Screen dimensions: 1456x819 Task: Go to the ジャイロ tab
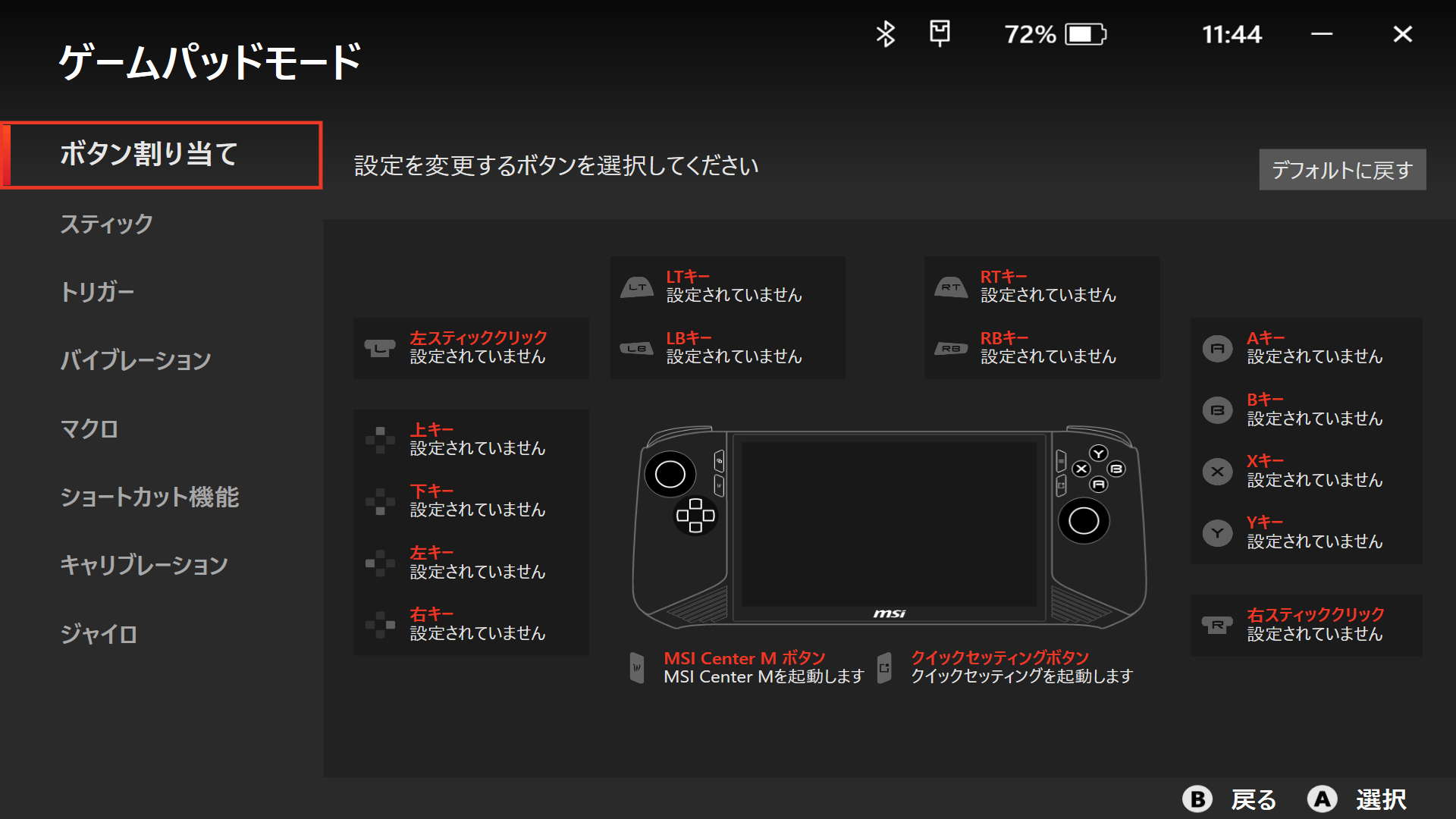click(x=99, y=634)
